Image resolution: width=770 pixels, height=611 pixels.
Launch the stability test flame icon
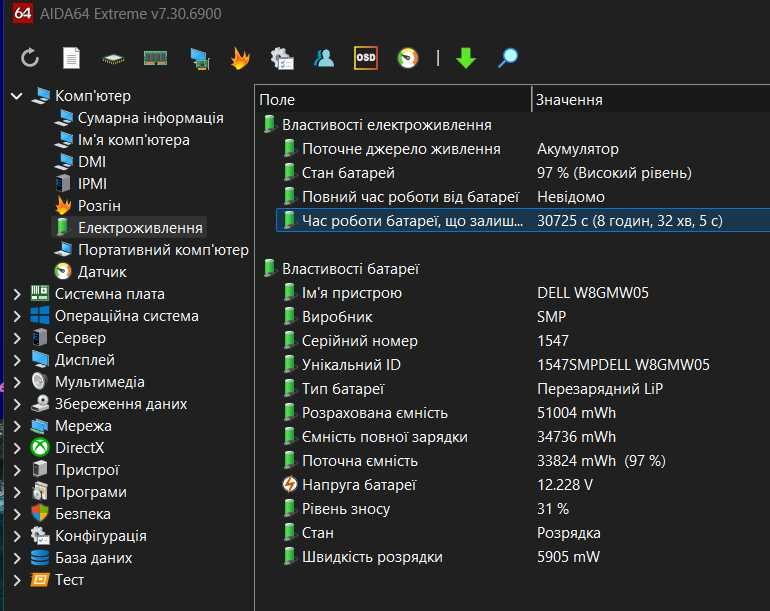240,58
